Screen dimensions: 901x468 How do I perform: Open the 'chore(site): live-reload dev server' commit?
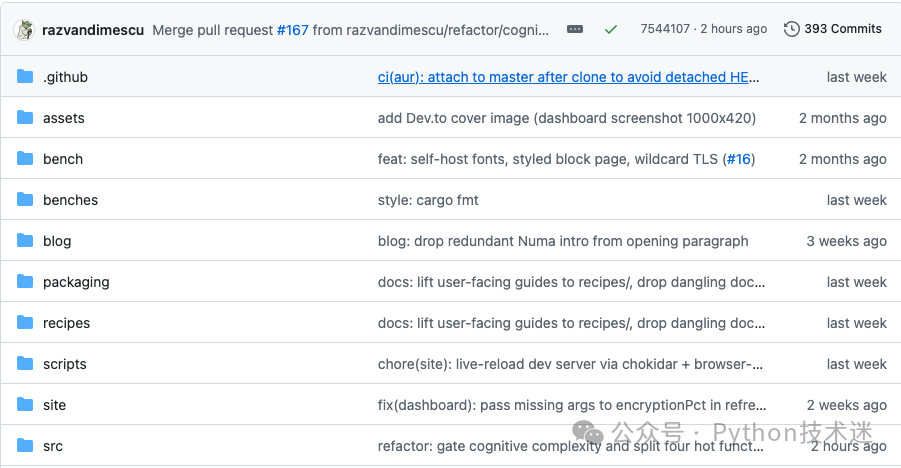coord(570,364)
